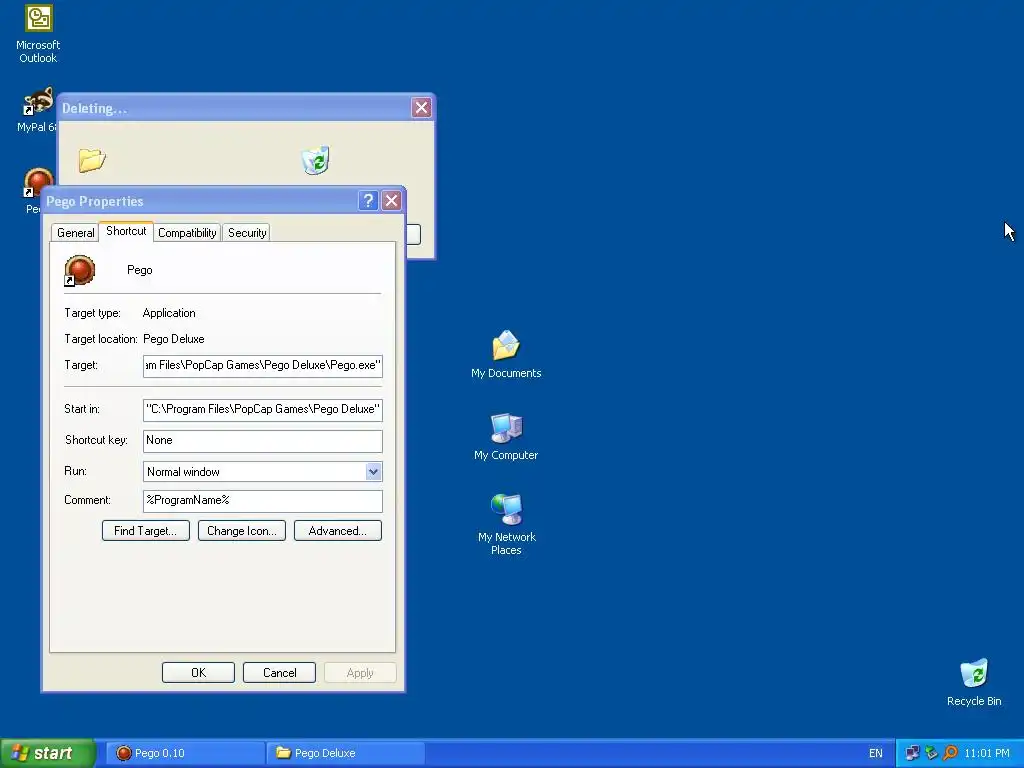Click the EN language indicator
The height and width of the screenshot is (768, 1024).
(x=876, y=753)
